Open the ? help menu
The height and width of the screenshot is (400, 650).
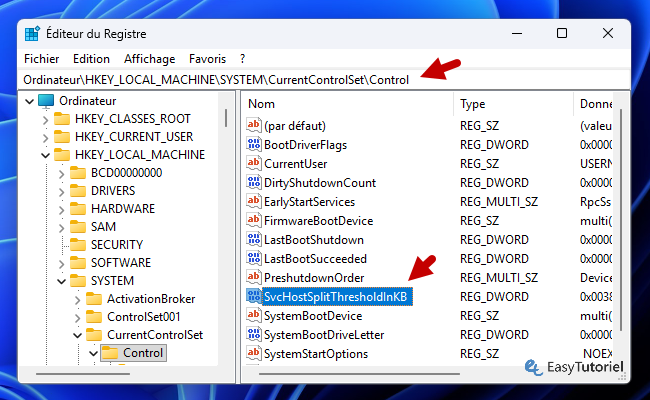243,59
